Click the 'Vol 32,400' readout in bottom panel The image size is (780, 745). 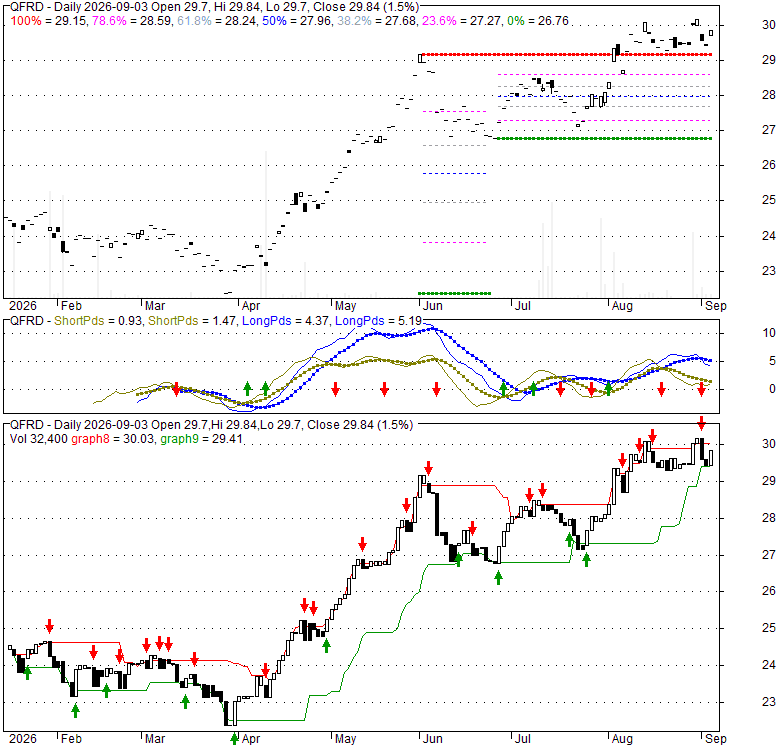(x=38, y=439)
